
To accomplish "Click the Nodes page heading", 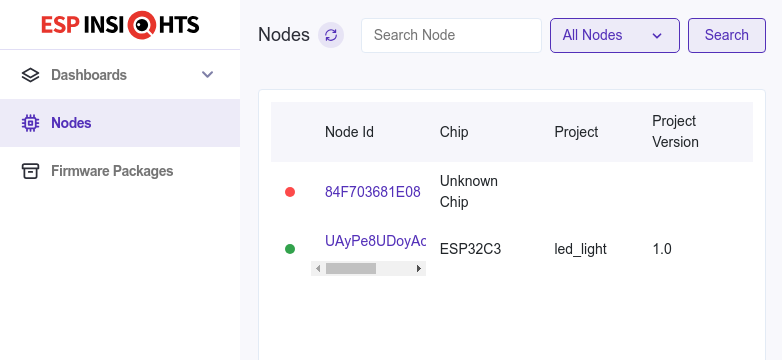I will point(284,35).
